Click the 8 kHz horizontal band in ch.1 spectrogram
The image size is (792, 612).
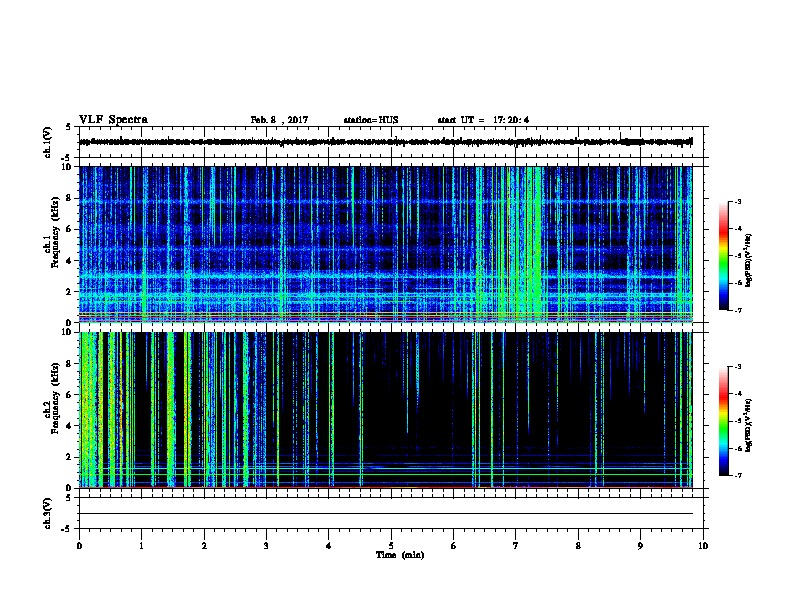(x=386, y=201)
